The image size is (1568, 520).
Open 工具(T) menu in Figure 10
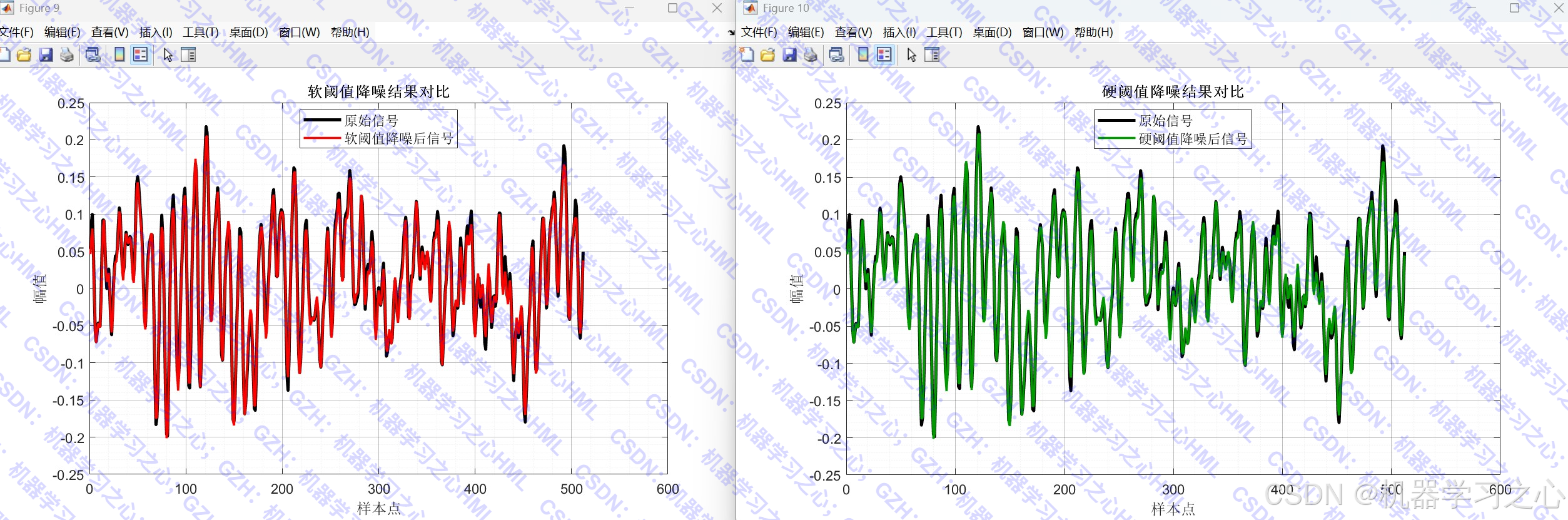click(x=944, y=33)
